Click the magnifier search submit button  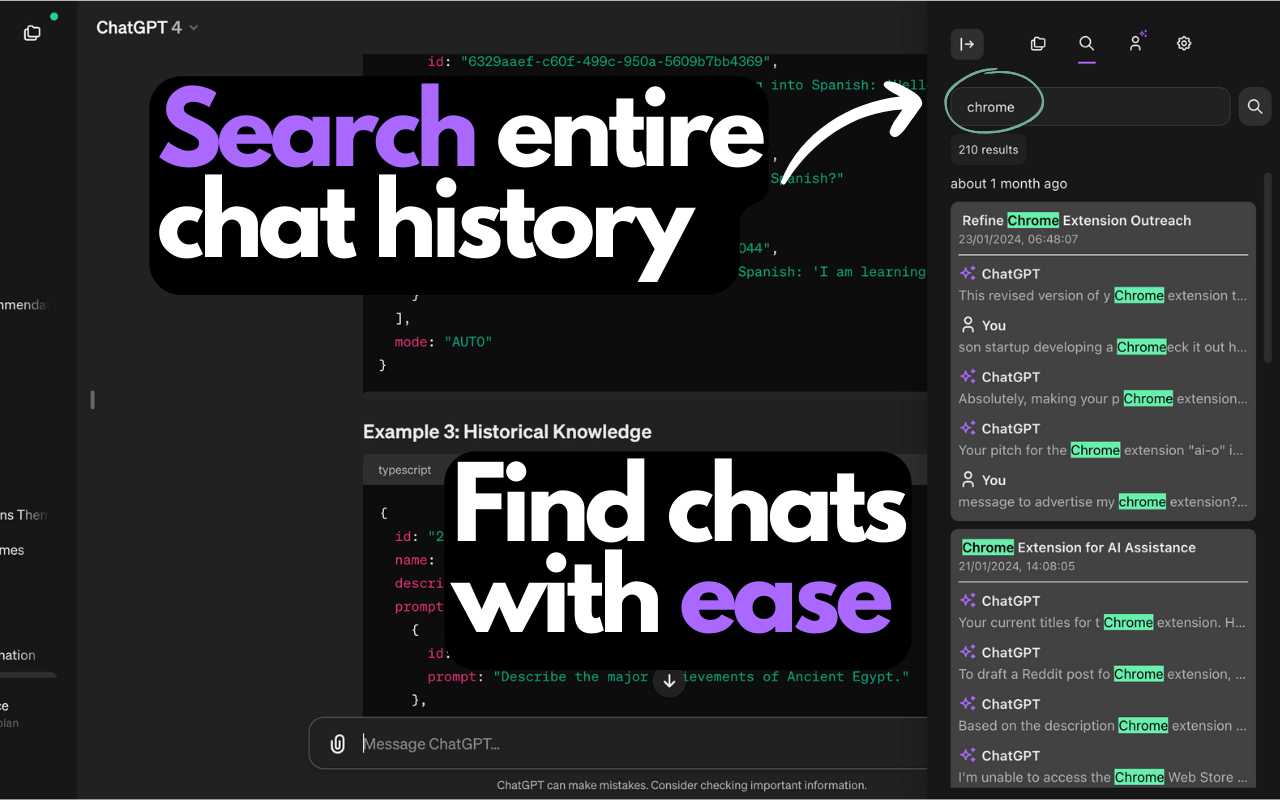pyautogui.click(x=1255, y=107)
